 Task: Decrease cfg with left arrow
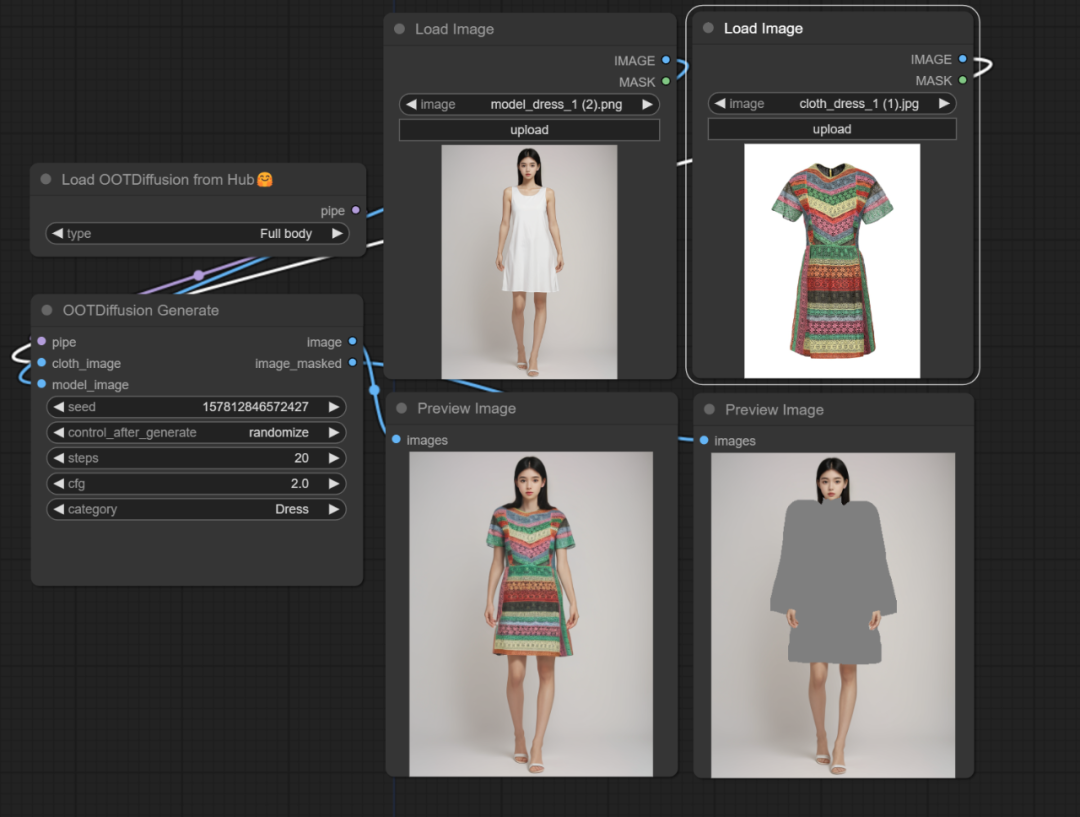pyautogui.click(x=59, y=484)
